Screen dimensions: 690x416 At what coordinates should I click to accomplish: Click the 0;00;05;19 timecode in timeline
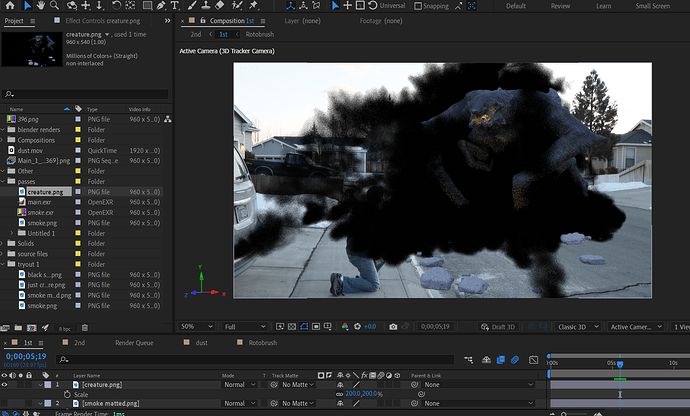(x=26, y=356)
